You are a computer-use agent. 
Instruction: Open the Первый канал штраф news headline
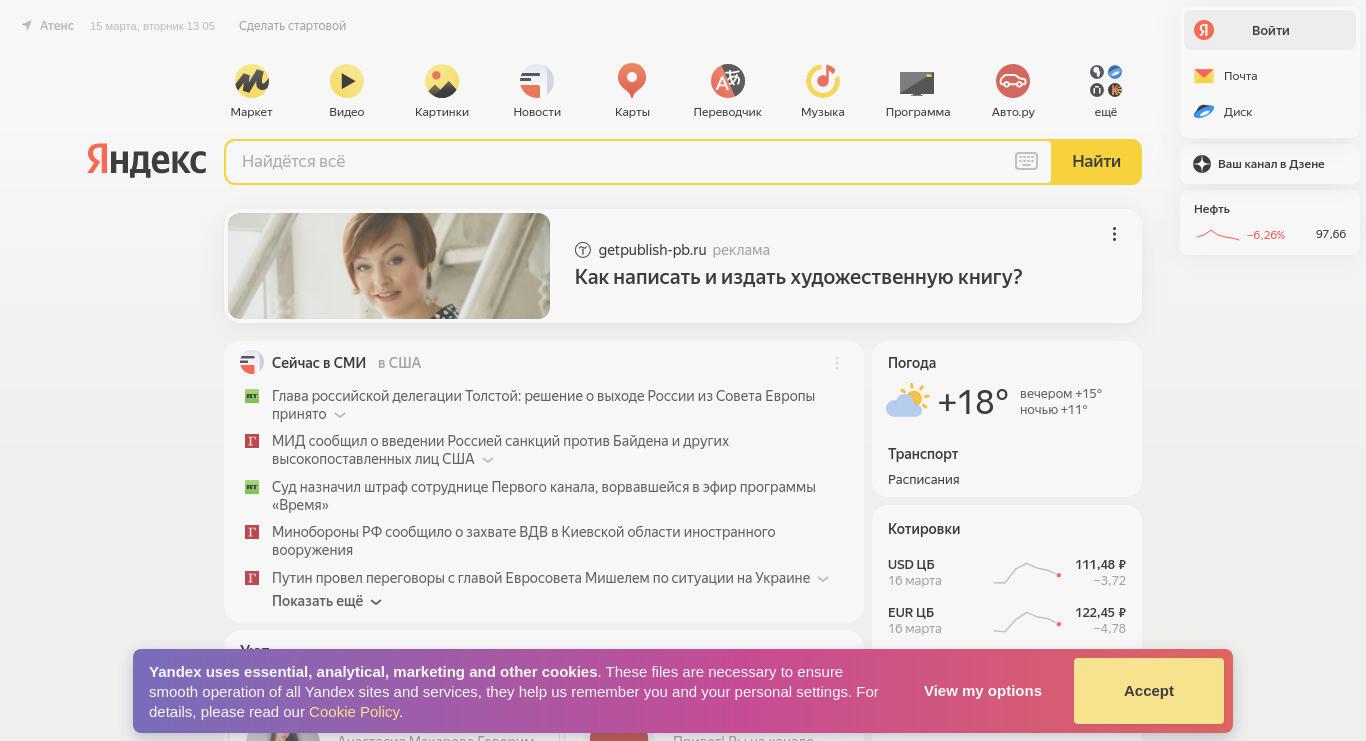544,496
